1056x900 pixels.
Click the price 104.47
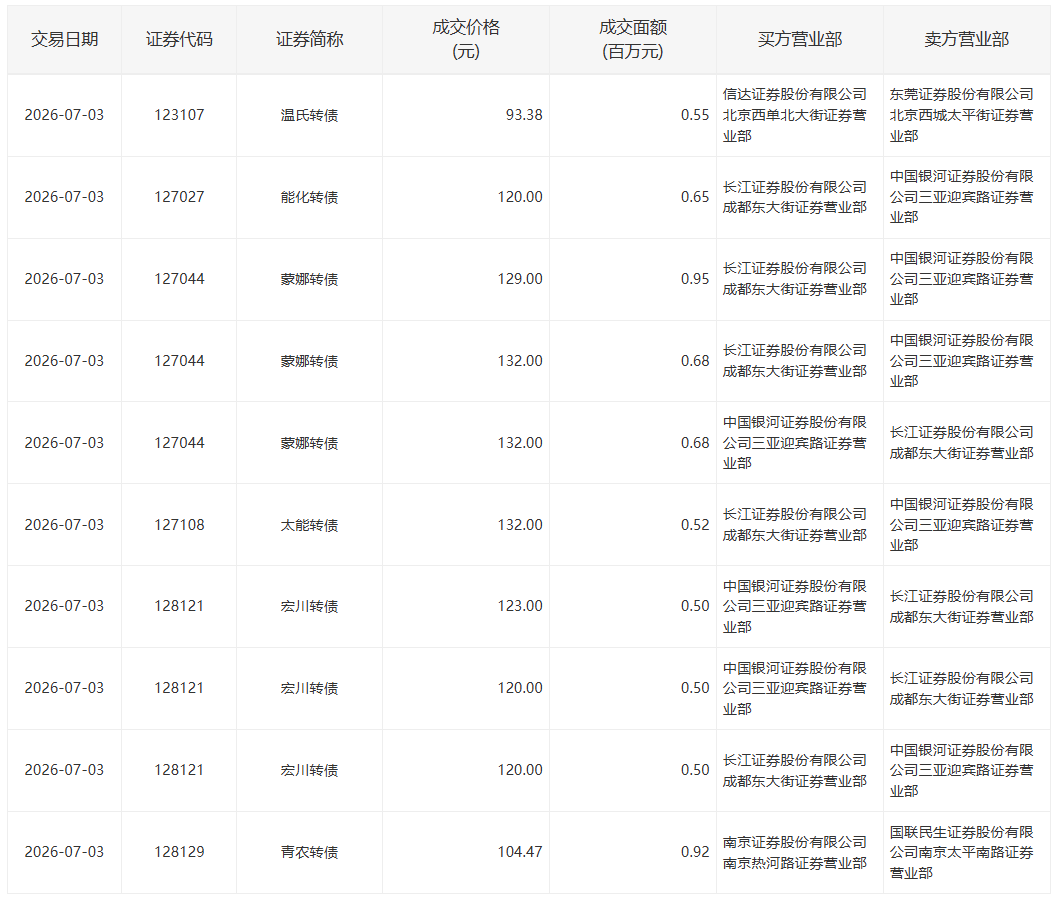pyautogui.click(x=520, y=852)
